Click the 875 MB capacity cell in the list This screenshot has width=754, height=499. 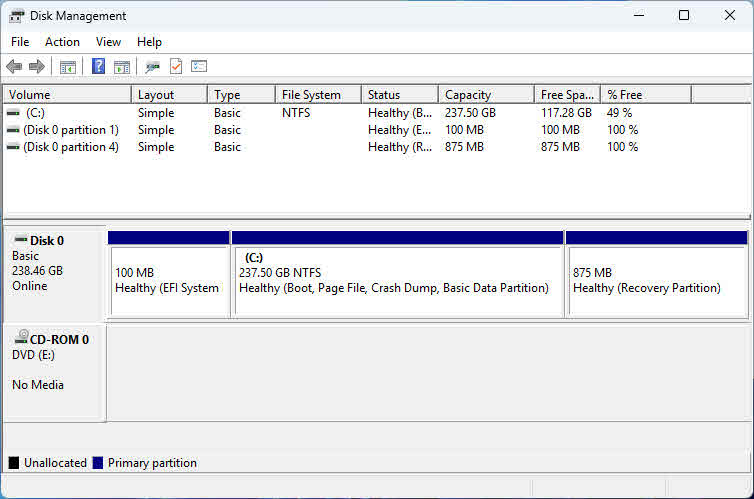coord(464,147)
